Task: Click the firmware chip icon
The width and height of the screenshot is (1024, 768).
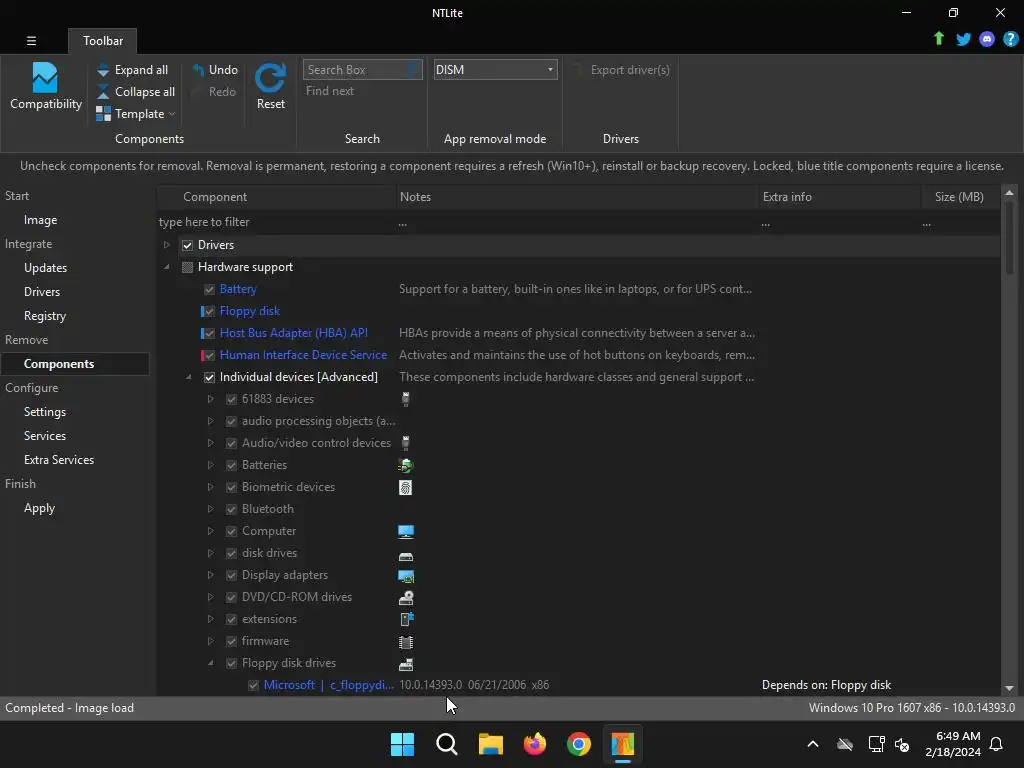Action: 406,642
